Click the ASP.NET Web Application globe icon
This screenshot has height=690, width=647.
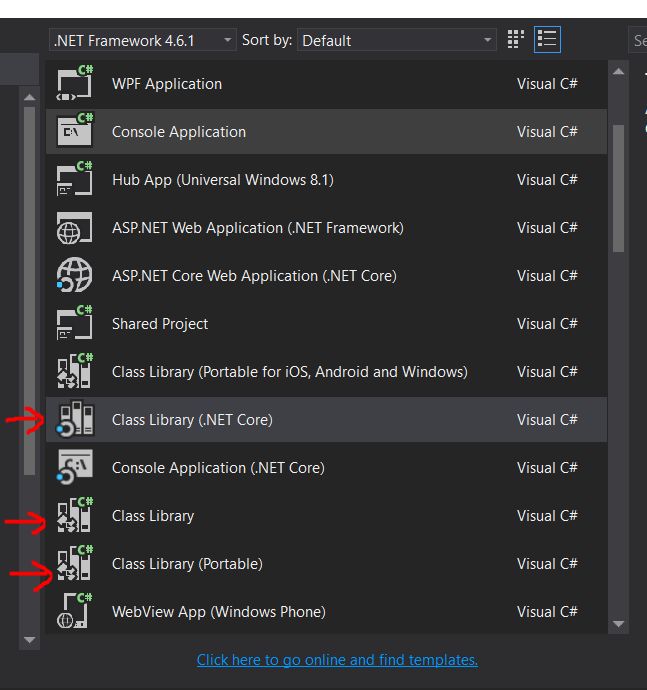point(75,228)
